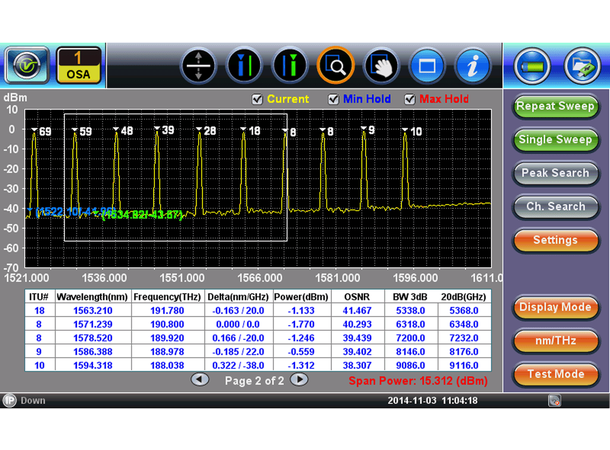
Task: Run a Single Sweep
Action: tap(555, 140)
